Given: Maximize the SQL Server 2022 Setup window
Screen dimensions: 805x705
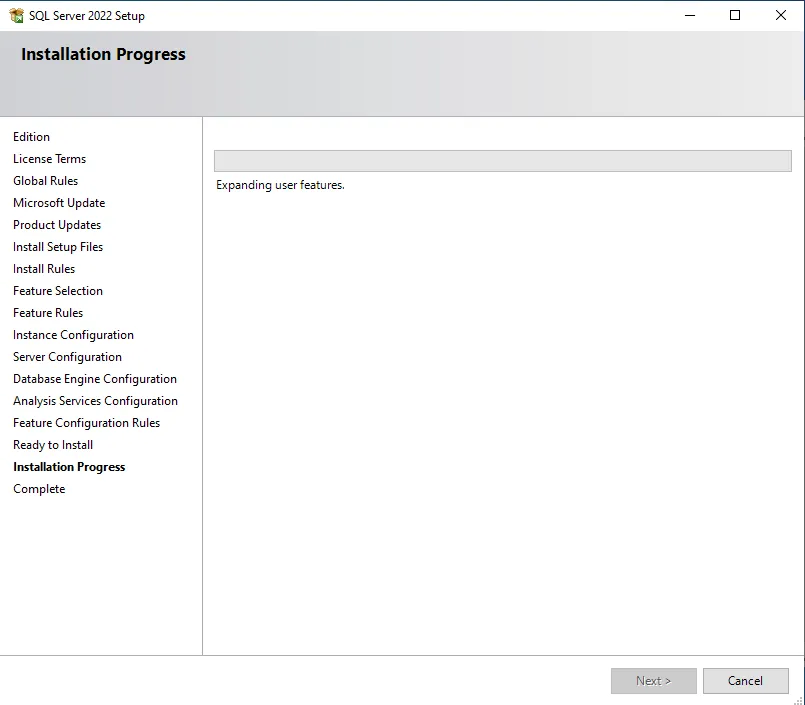Looking at the screenshot, I should pyautogui.click(x=735, y=15).
